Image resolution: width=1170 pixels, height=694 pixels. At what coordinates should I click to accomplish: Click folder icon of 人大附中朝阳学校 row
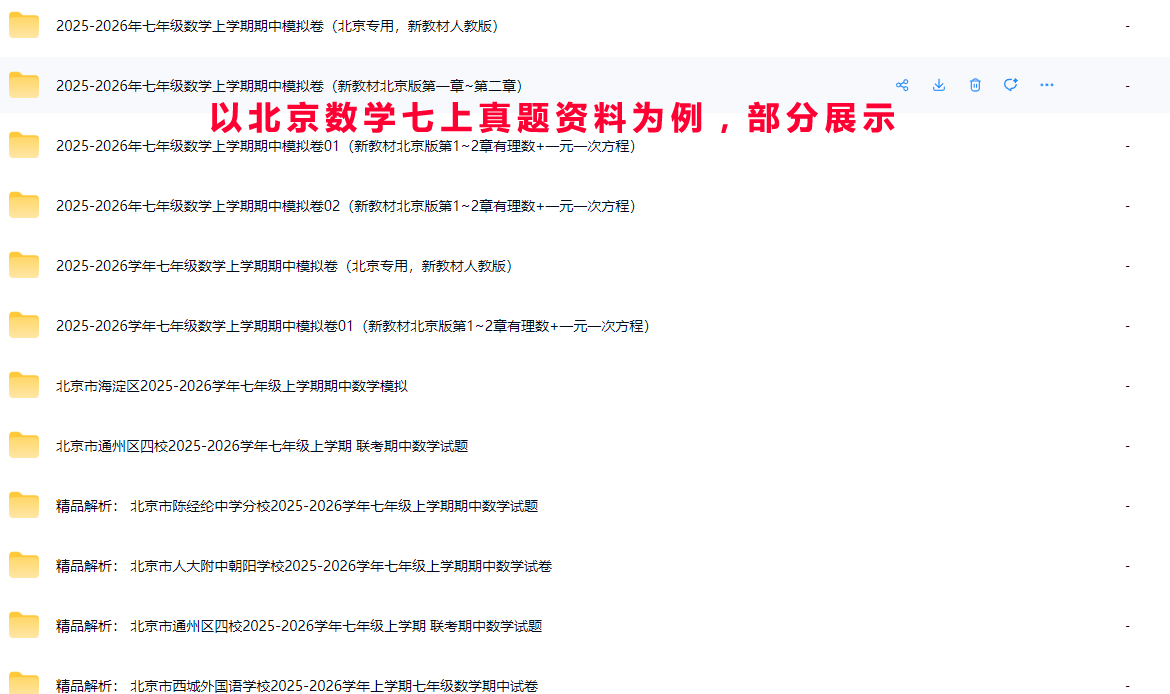coord(24,566)
